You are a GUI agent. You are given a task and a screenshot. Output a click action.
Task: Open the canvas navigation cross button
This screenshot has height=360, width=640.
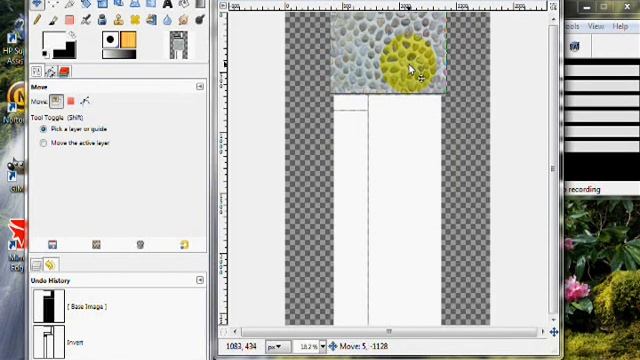point(553,332)
